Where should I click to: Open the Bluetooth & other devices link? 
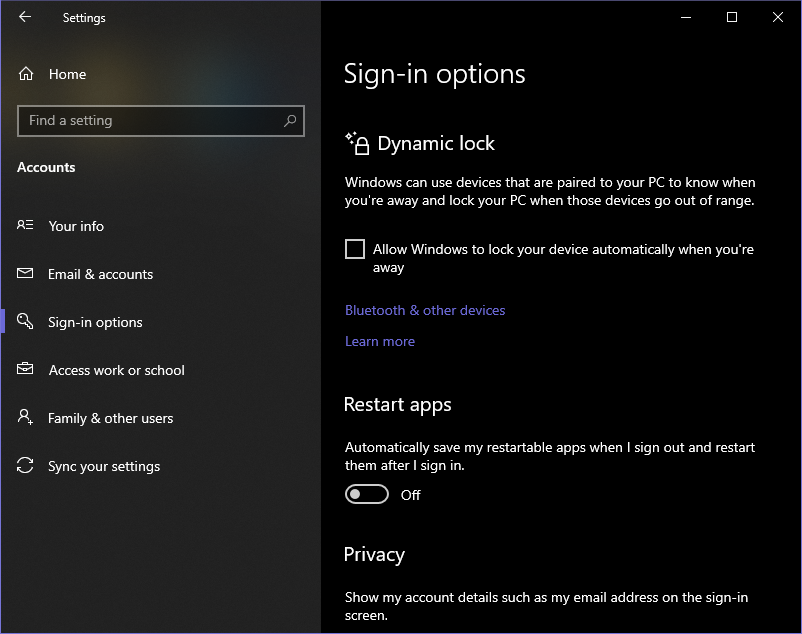[425, 310]
